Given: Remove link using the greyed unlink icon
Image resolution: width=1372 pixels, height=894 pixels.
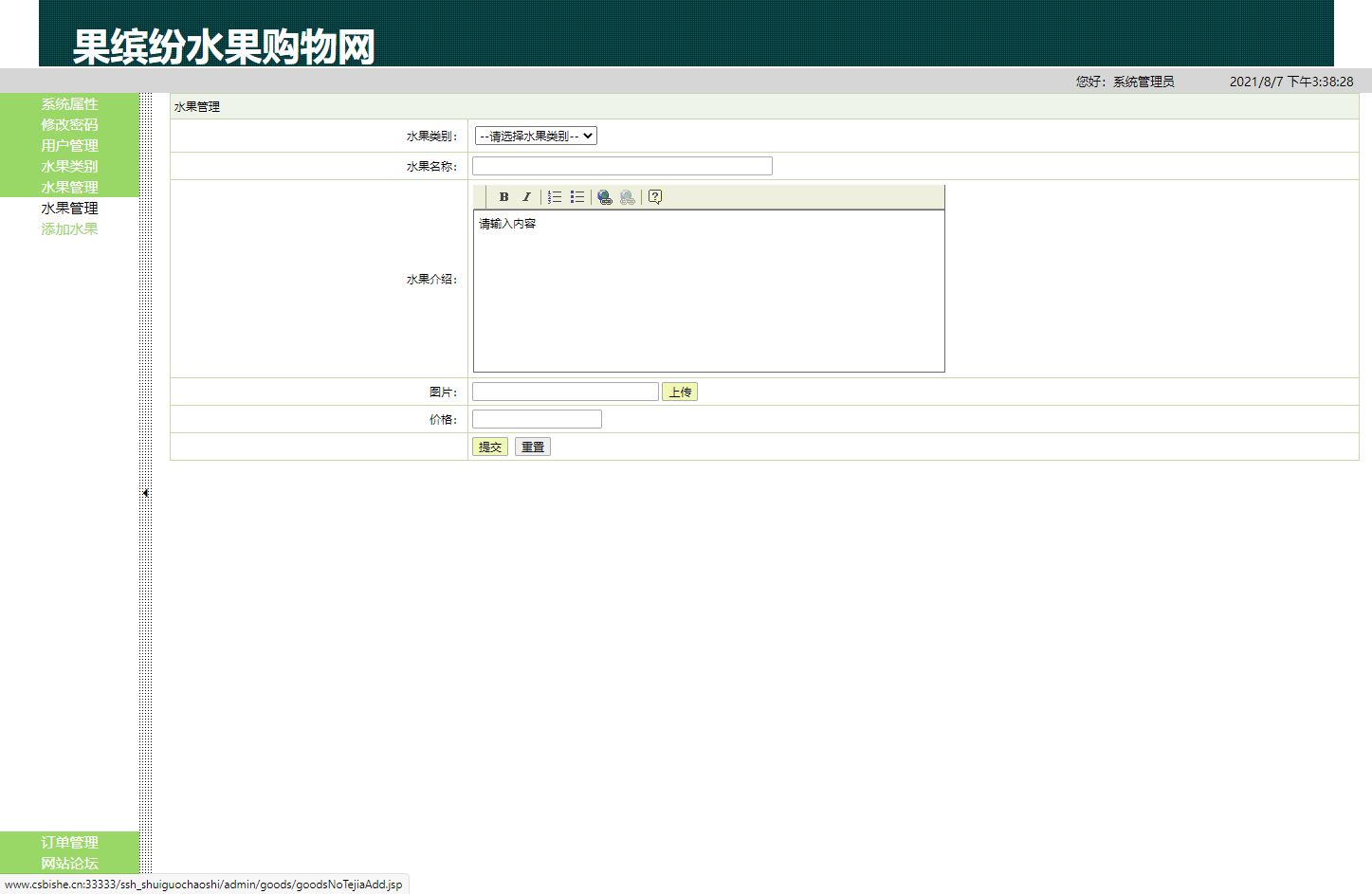Looking at the screenshot, I should pyautogui.click(x=628, y=197).
